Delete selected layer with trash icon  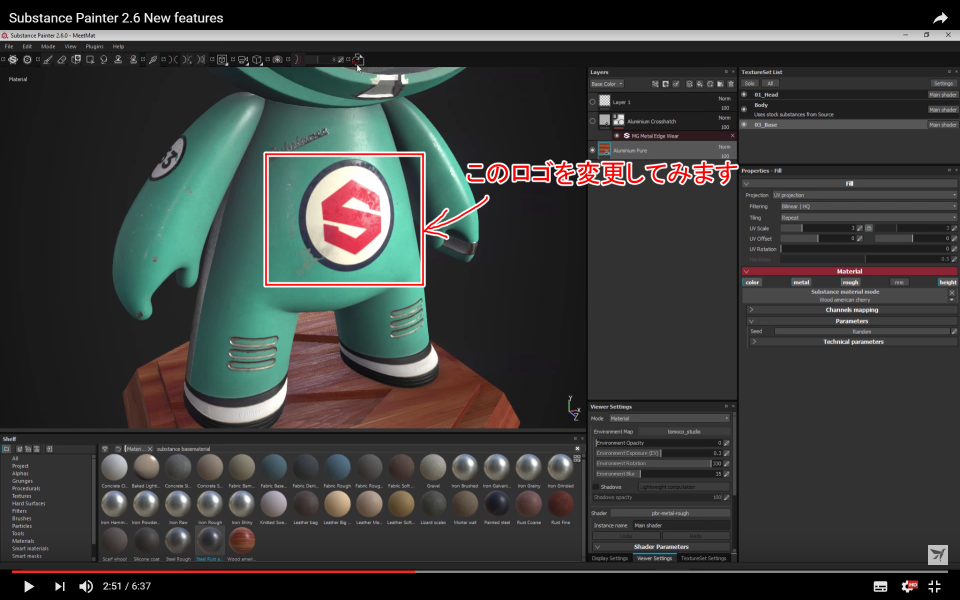[x=730, y=84]
